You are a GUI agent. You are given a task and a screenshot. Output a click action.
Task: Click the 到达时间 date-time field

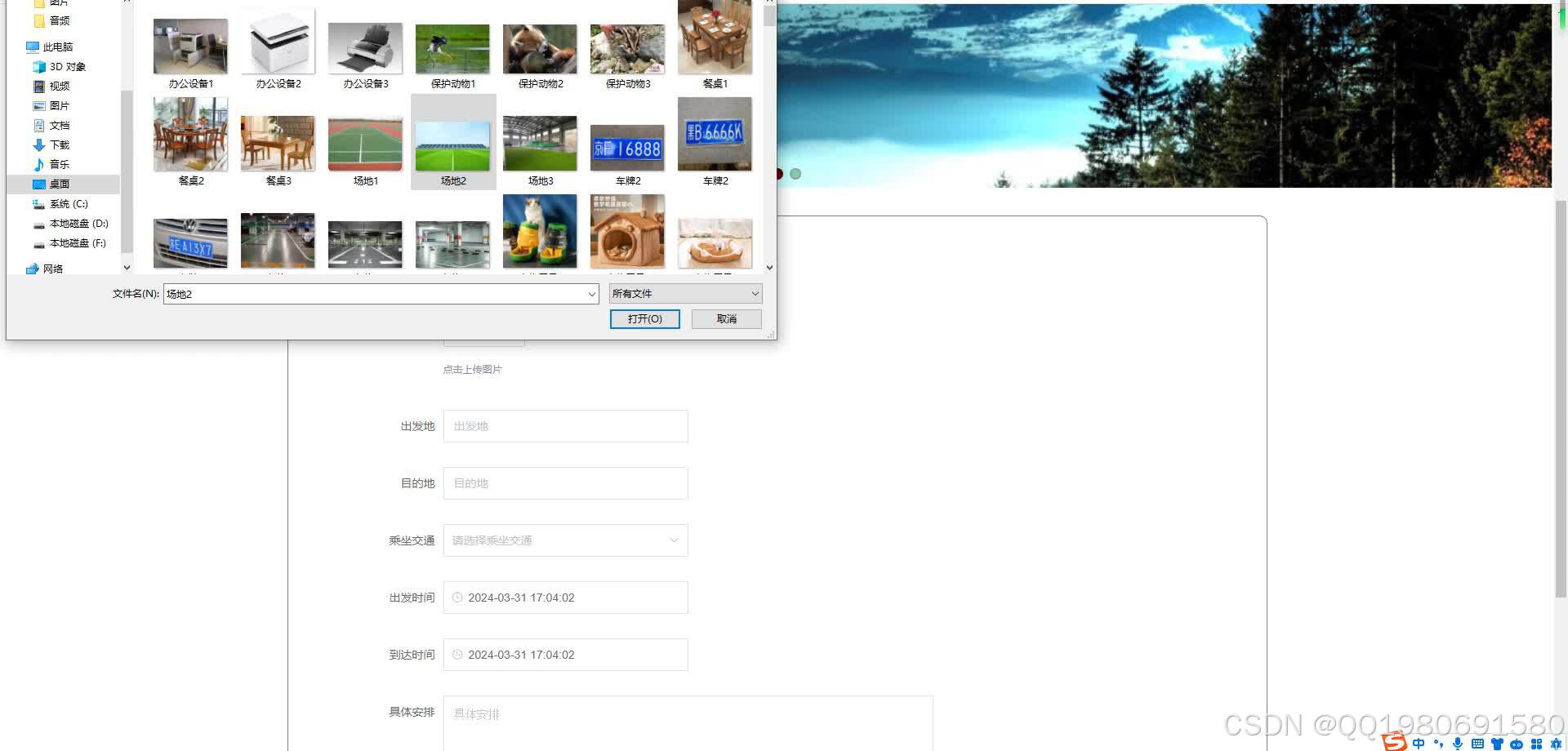565,655
